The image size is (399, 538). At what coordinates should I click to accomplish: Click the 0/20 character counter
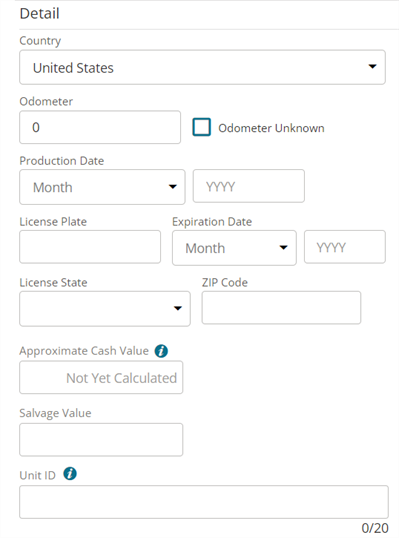[x=375, y=528]
